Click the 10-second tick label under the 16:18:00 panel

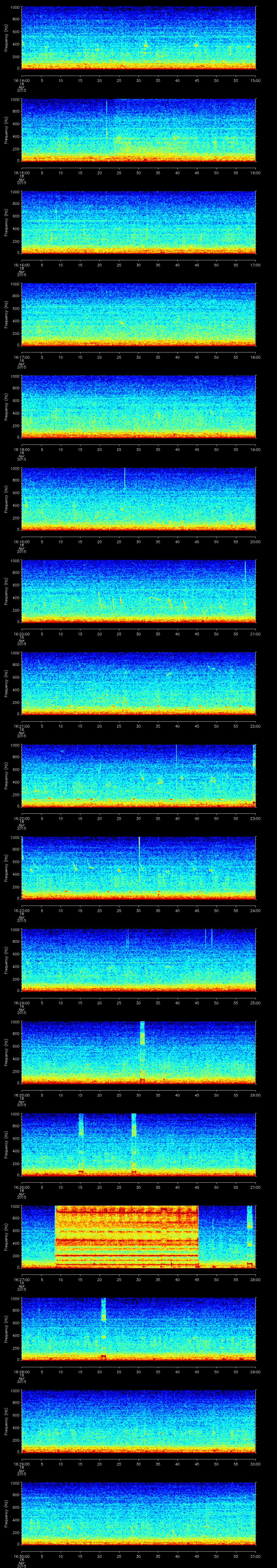click(61, 449)
